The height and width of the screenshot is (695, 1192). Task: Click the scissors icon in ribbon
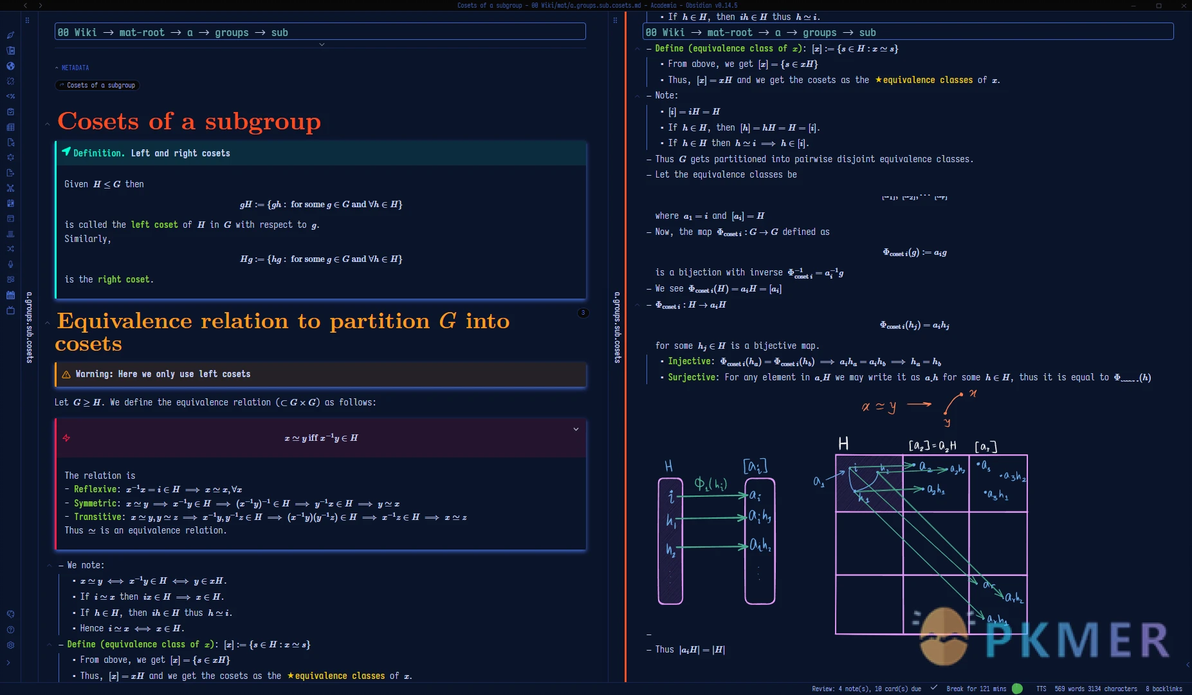(10, 187)
